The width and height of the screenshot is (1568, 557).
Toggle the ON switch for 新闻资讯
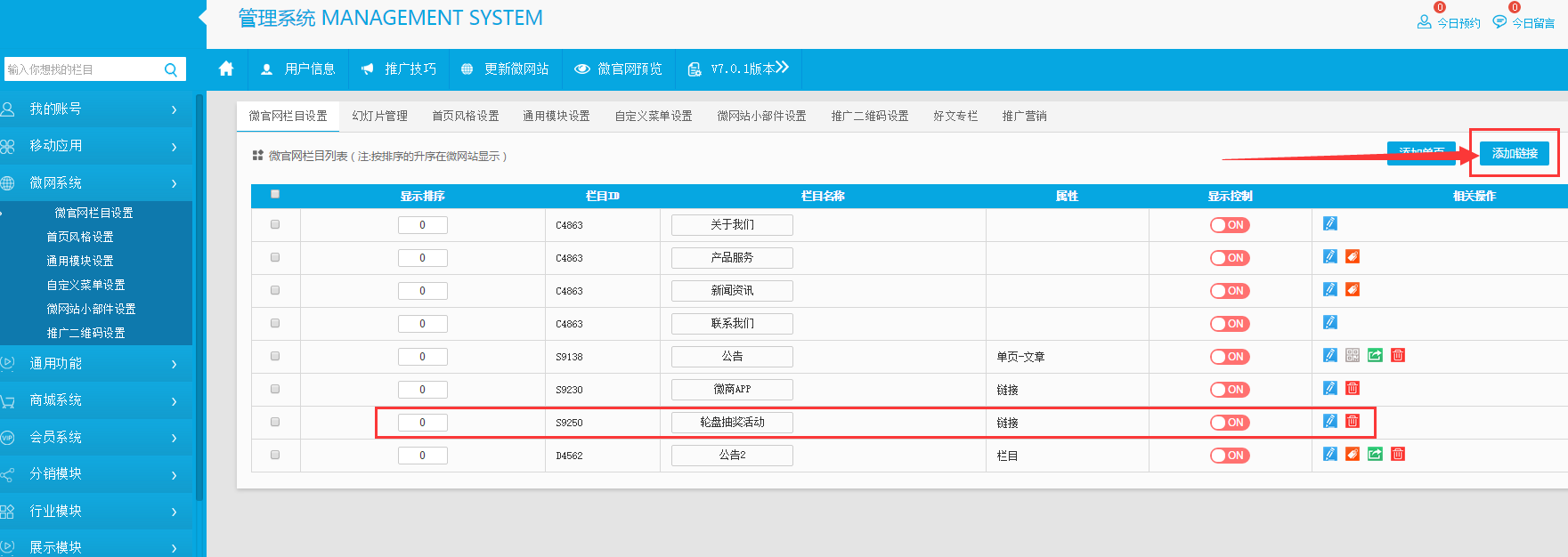[x=1230, y=291]
